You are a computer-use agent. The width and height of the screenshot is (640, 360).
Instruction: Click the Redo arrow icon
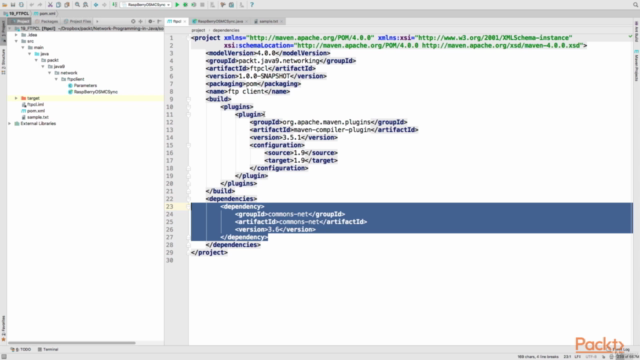(x=40, y=4)
